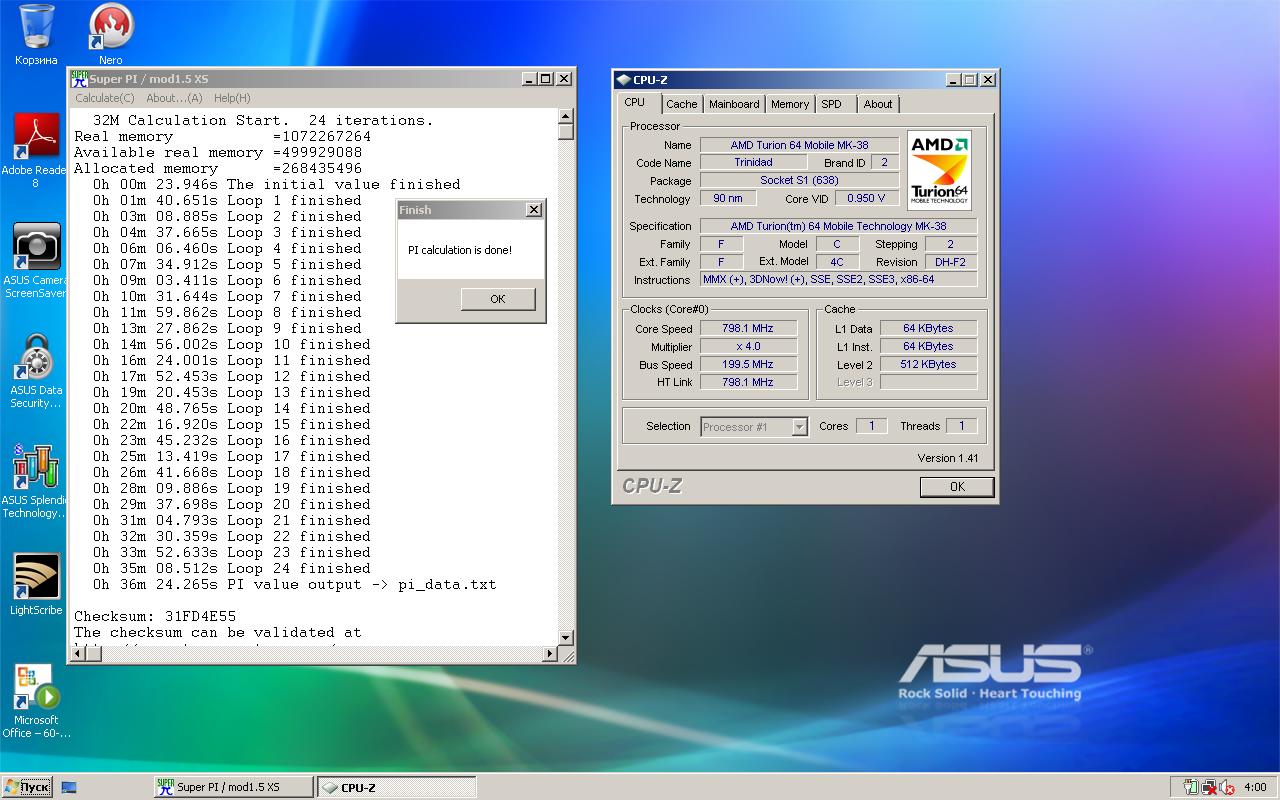This screenshot has width=1280, height=800.
Task: Click the network connection tray icon
Action: tap(1208, 787)
